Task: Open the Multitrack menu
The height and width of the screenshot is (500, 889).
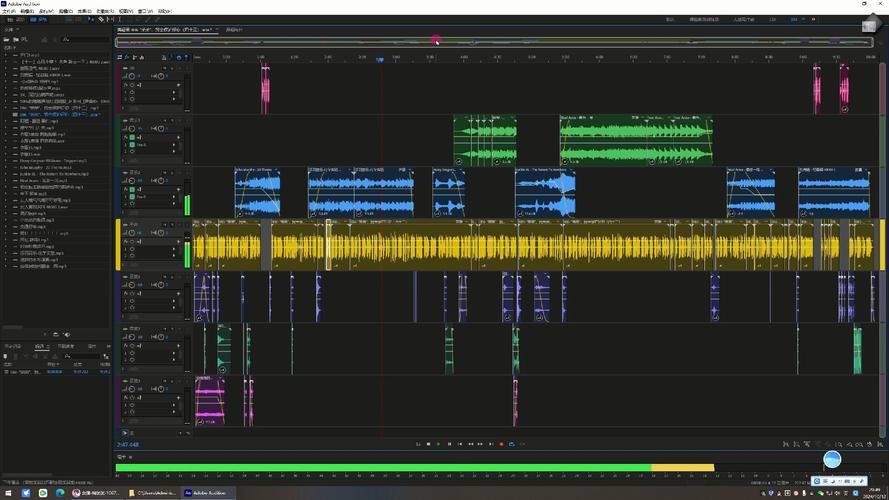Action: (46, 11)
